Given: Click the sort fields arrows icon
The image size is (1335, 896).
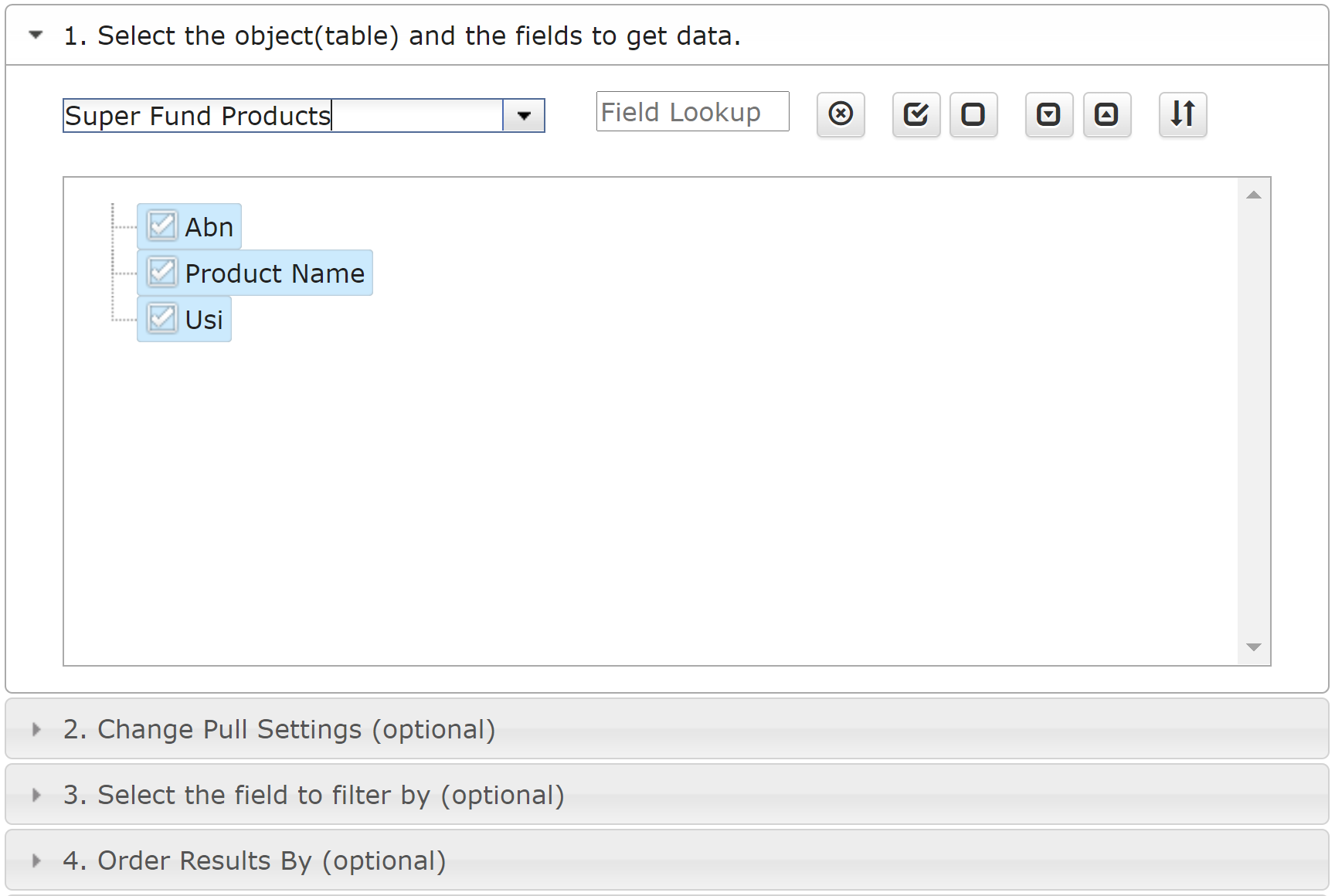Looking at the screenshot, I should (x=1183, y=114).
